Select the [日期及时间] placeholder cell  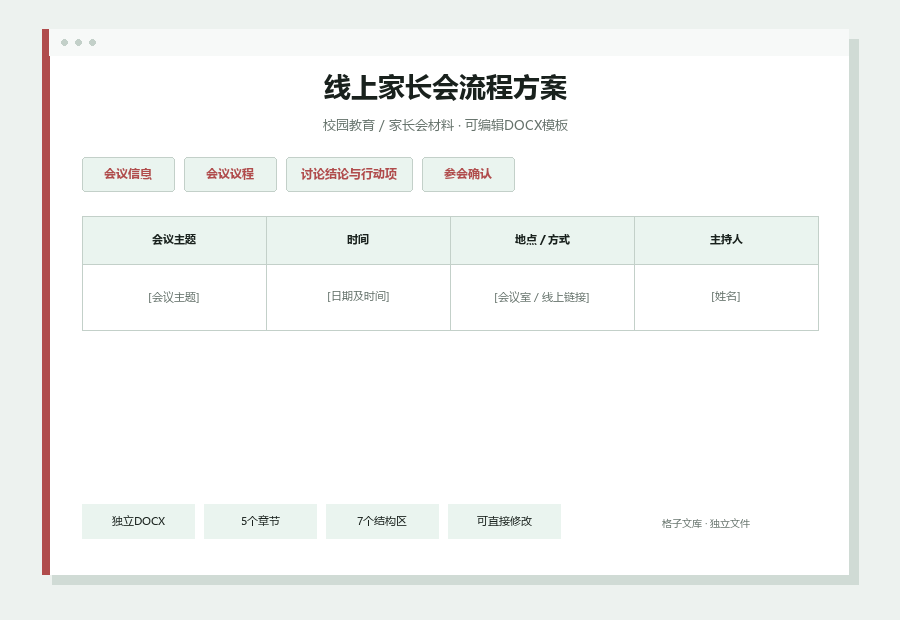[358, 297]
